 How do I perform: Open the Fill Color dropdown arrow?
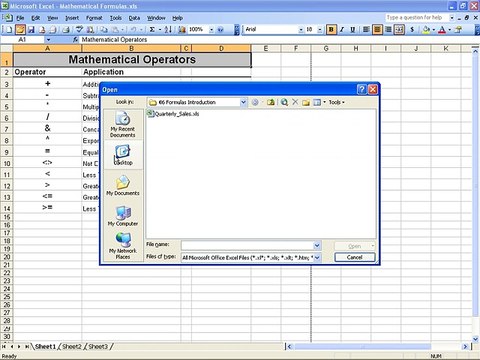coord(433,30)
